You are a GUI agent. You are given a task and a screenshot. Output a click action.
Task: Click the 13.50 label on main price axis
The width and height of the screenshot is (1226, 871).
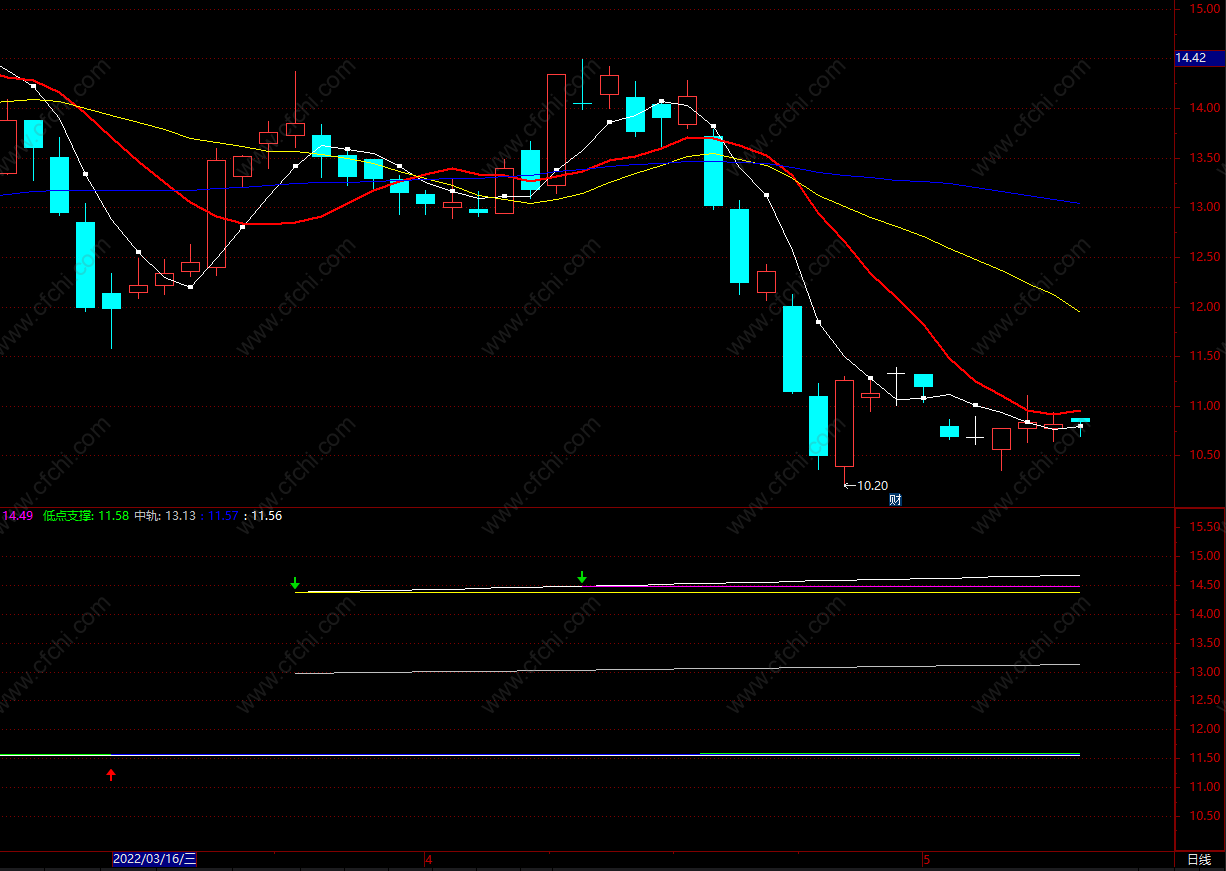point(1204,158)
